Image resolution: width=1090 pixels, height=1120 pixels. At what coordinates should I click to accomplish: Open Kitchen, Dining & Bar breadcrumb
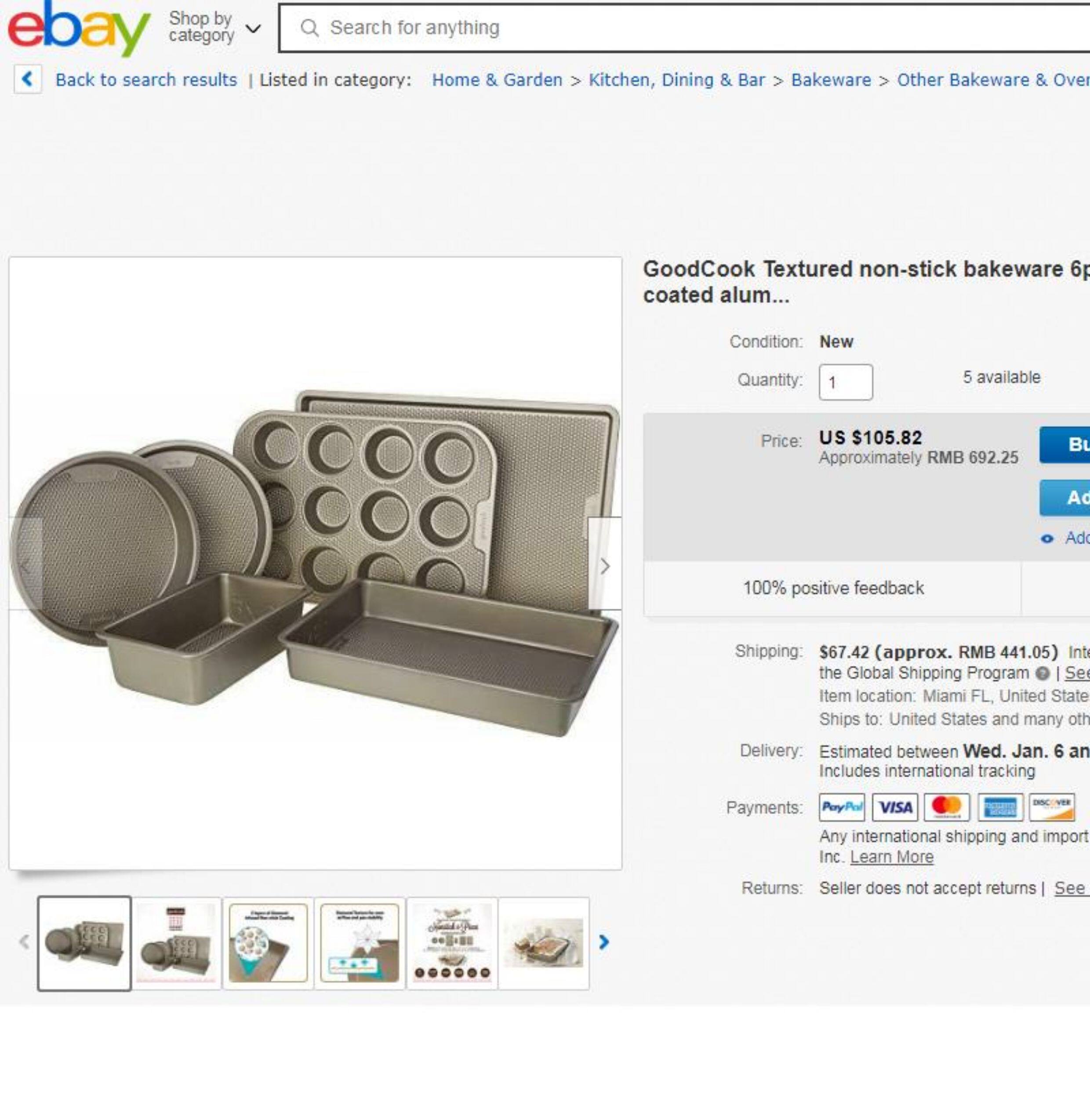[677, 80]
